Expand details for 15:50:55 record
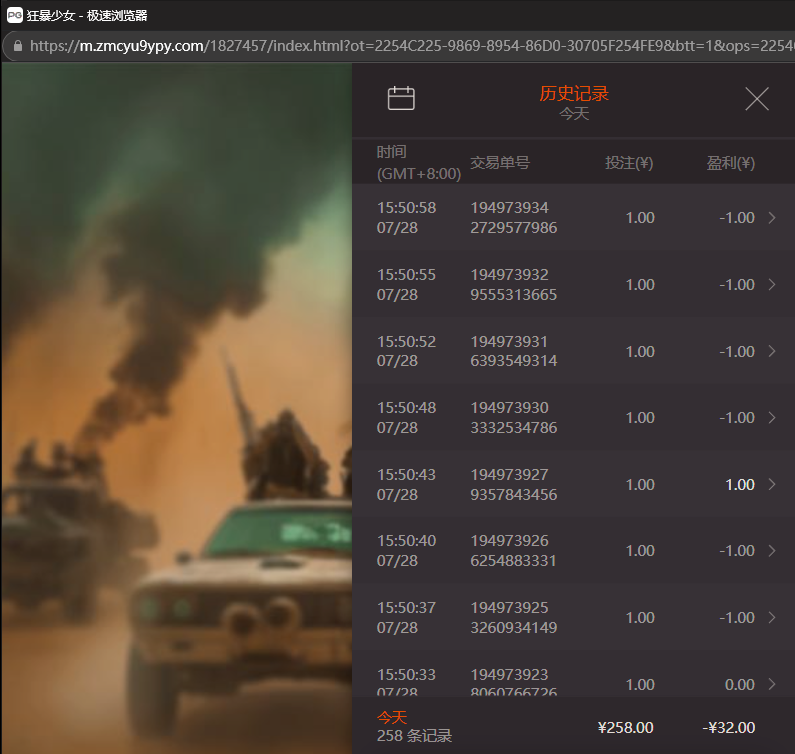The width and height of the screenshot is (795, 754). pyautogui.click(x=771, y=285)
